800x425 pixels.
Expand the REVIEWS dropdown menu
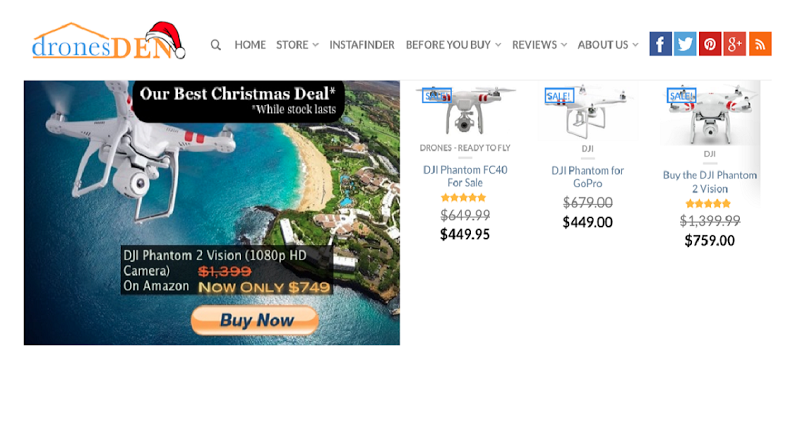[540, 45]
